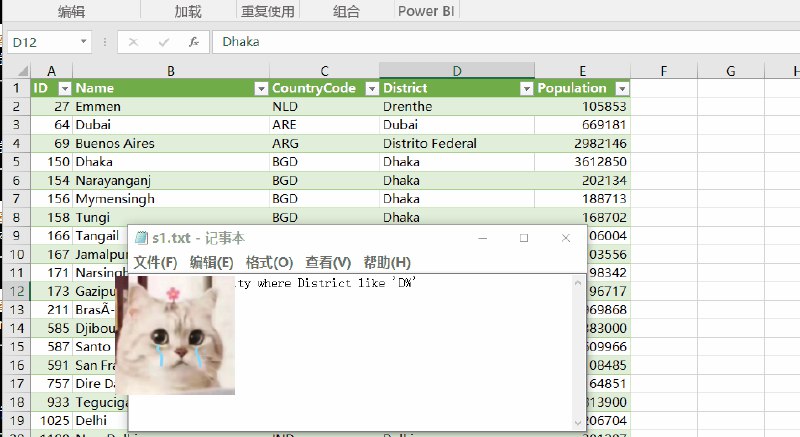Click the formula bar Cancel X icon
Image resolution: width=800 pixels, height=437 pixels.
pyautogui.click(x=133, y=42)
